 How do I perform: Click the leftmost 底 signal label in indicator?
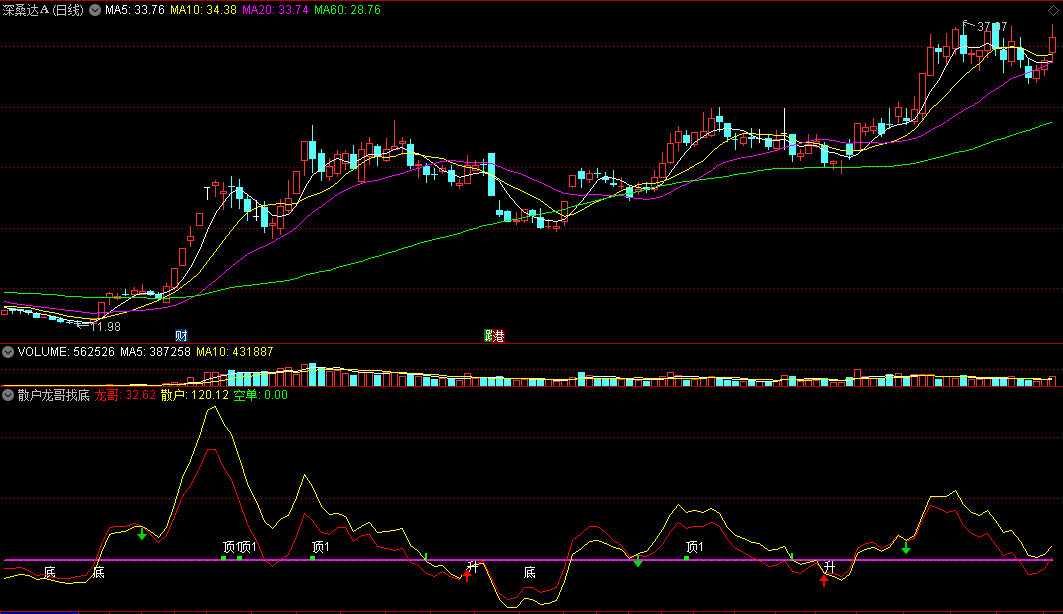(x=49, y=573)
